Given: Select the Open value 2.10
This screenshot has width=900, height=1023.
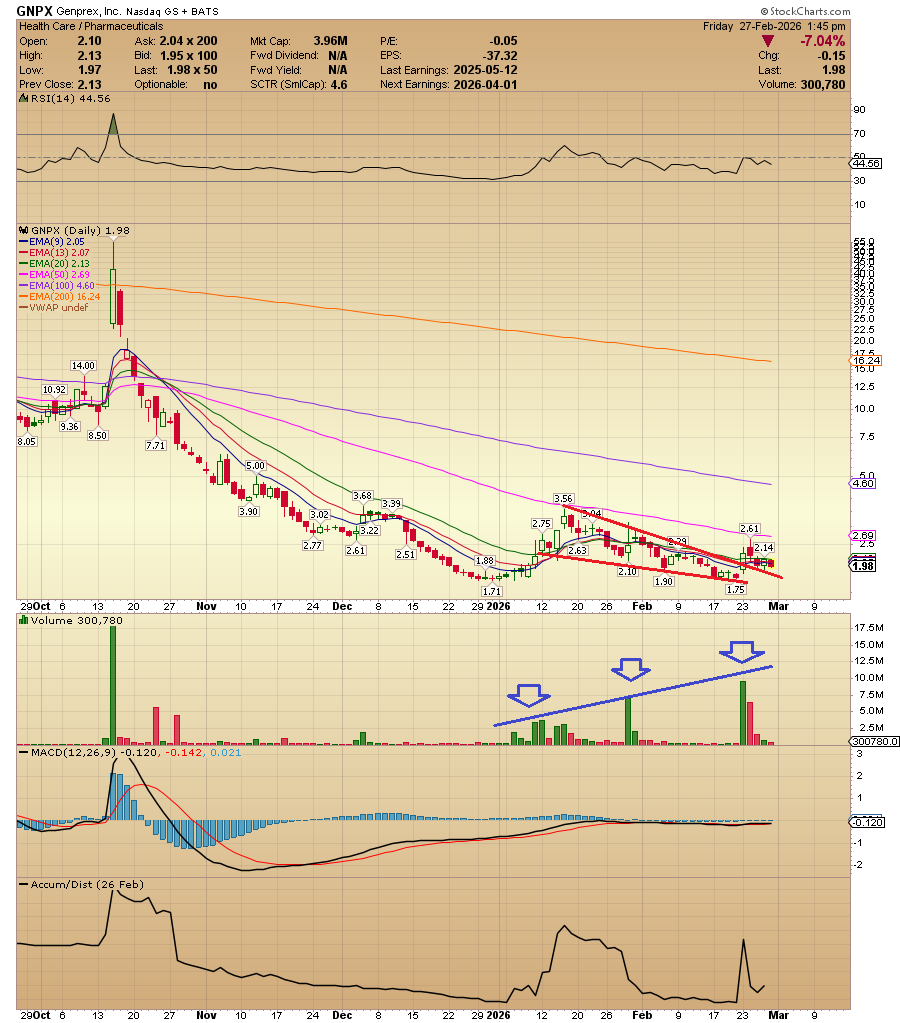Looking at the screenshot, I should [x=89, y=41].
